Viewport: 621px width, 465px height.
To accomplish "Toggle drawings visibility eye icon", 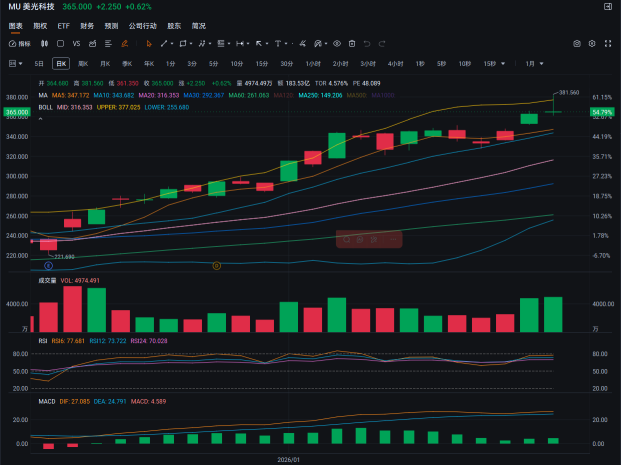I will tap(337, 44).
